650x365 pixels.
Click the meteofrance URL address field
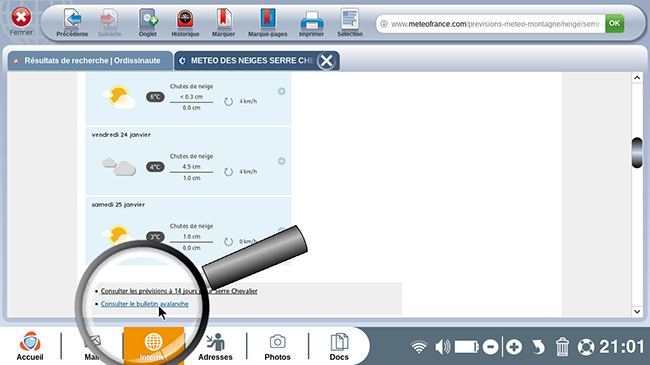[491, 24]
